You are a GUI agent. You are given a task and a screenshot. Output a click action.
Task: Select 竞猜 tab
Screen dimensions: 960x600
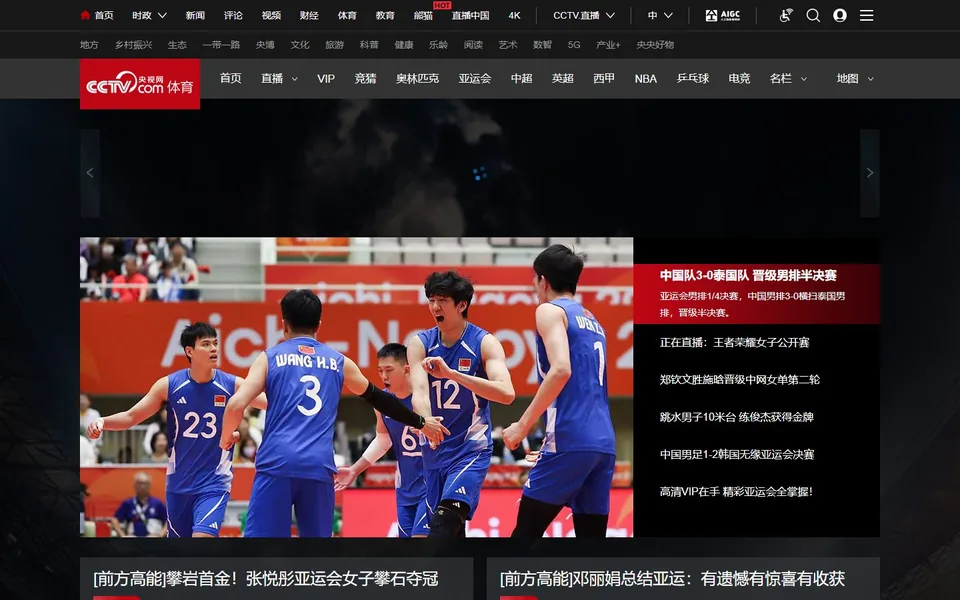(366, 78)
